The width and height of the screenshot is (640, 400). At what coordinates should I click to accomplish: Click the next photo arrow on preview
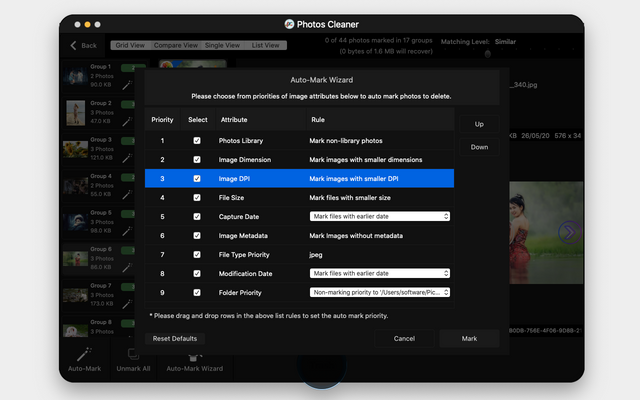(x=569, y=232)
